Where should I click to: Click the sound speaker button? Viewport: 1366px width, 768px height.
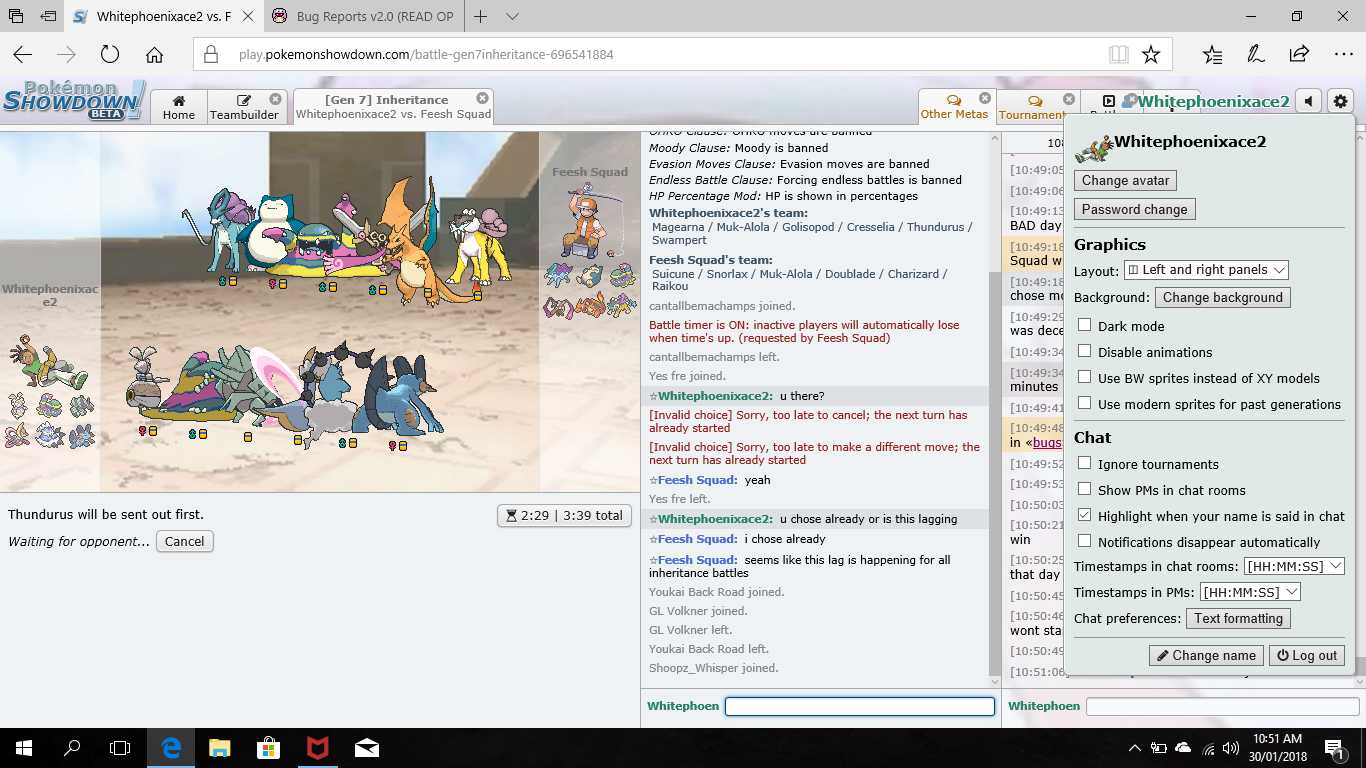coord(1308,101)
